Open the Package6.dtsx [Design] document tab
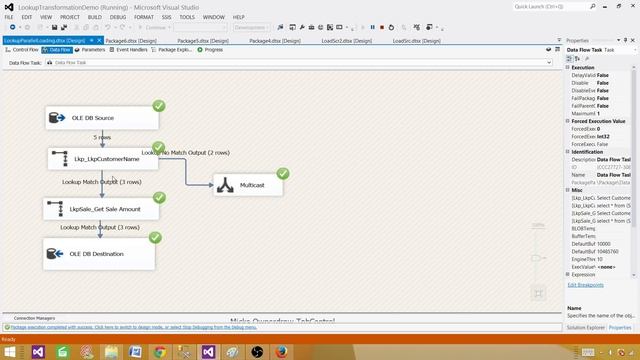The height and width of the screenshot is (360, 640). click(131, 41)
